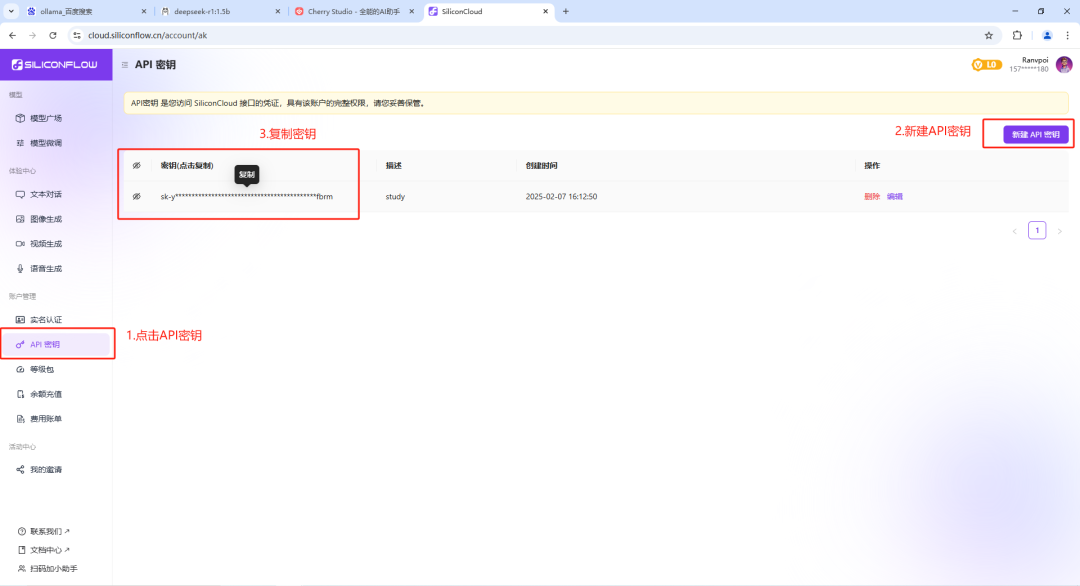Screen dimensions: 1080x586
Task: Click creation time 2025-02-07 16:12:50
Action: (561, 196)
